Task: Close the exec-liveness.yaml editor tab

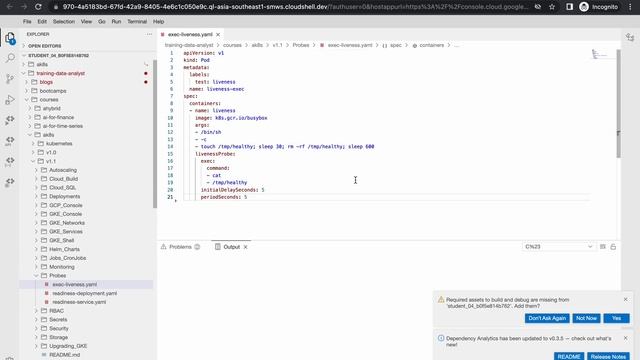Action: point(218,35)
